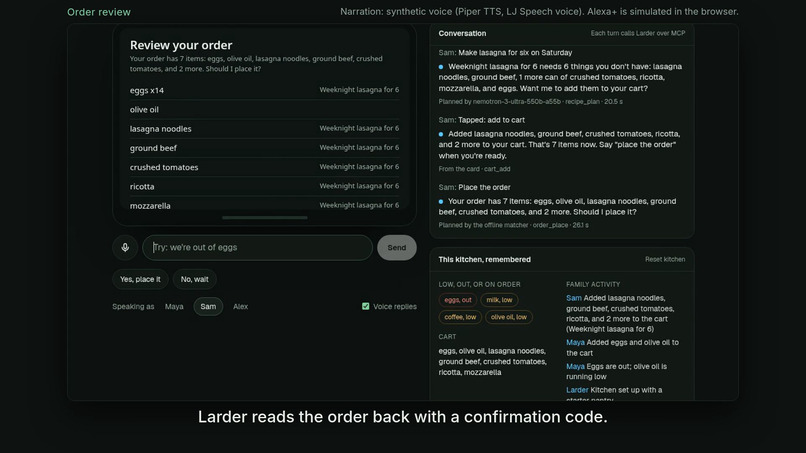
Task: Select the "ground beef" order row
Action: [x=264, y=148]
